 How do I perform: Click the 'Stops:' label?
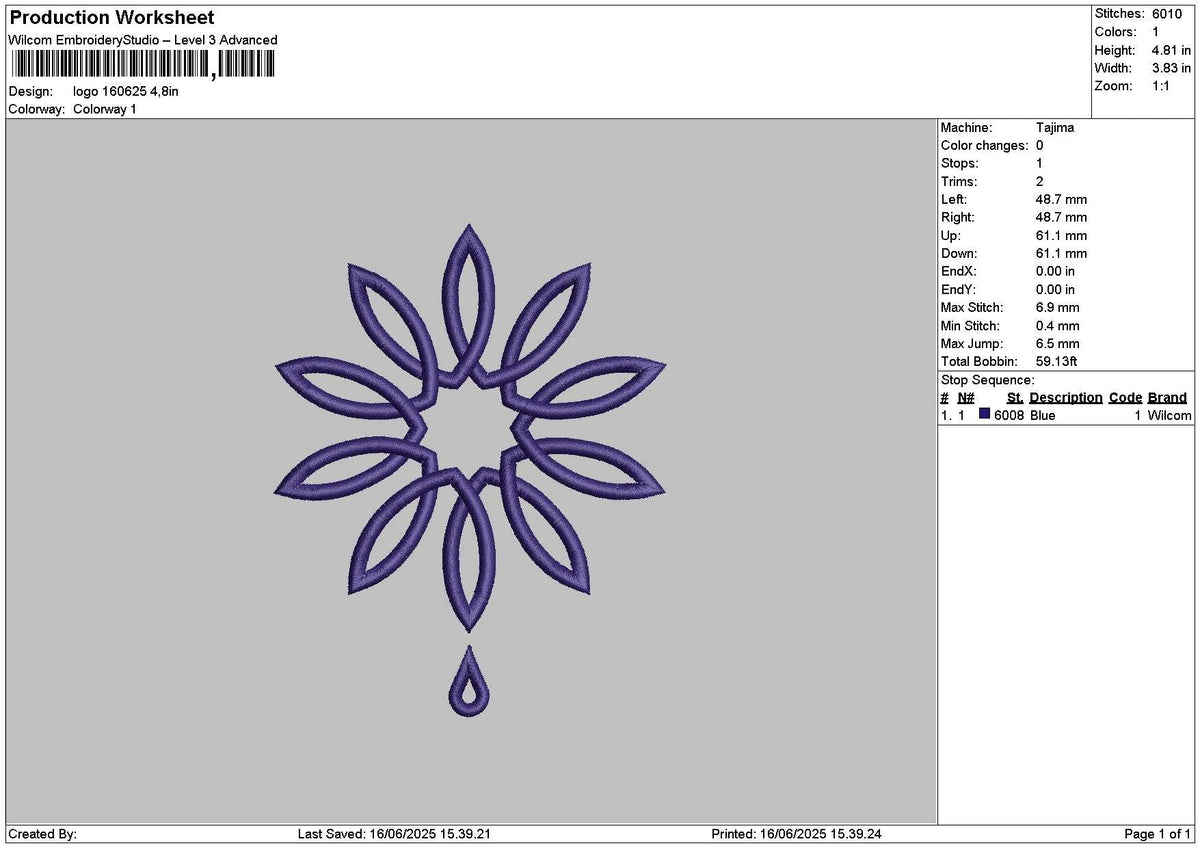[x=960, y=164]
